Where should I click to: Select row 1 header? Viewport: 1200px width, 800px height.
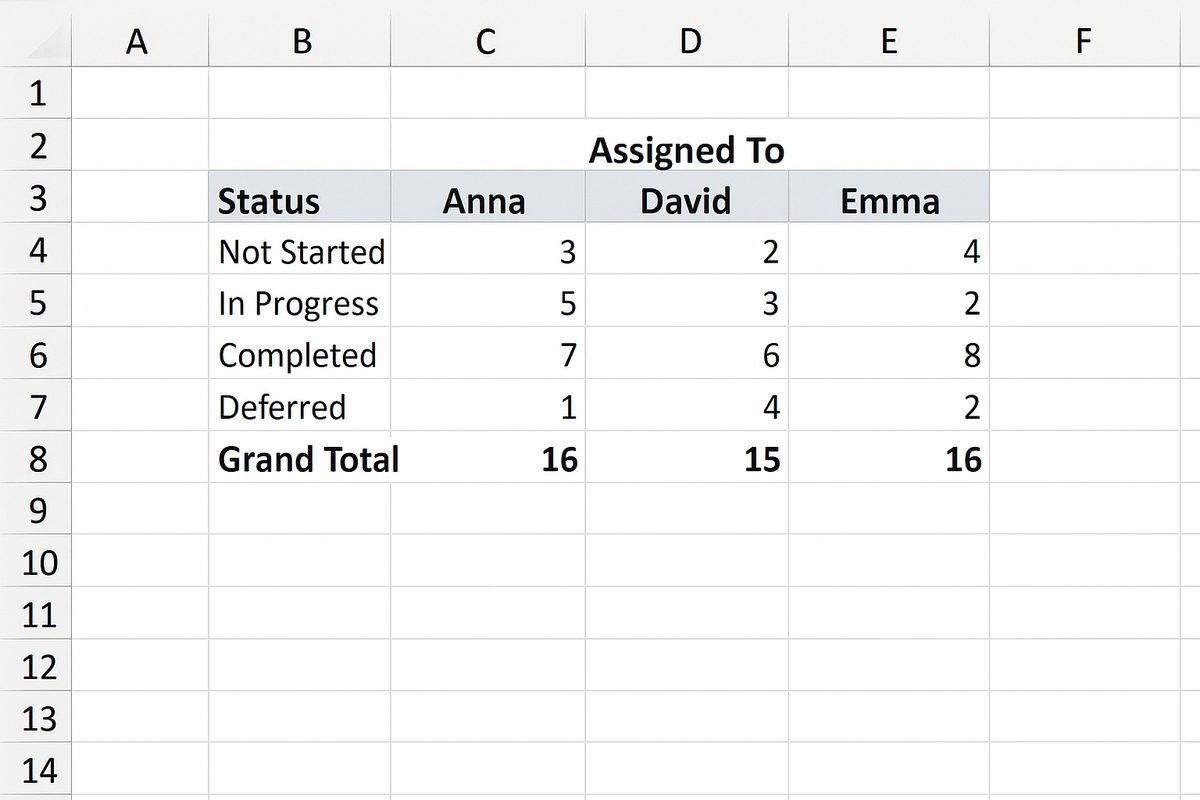click(36, 93)
